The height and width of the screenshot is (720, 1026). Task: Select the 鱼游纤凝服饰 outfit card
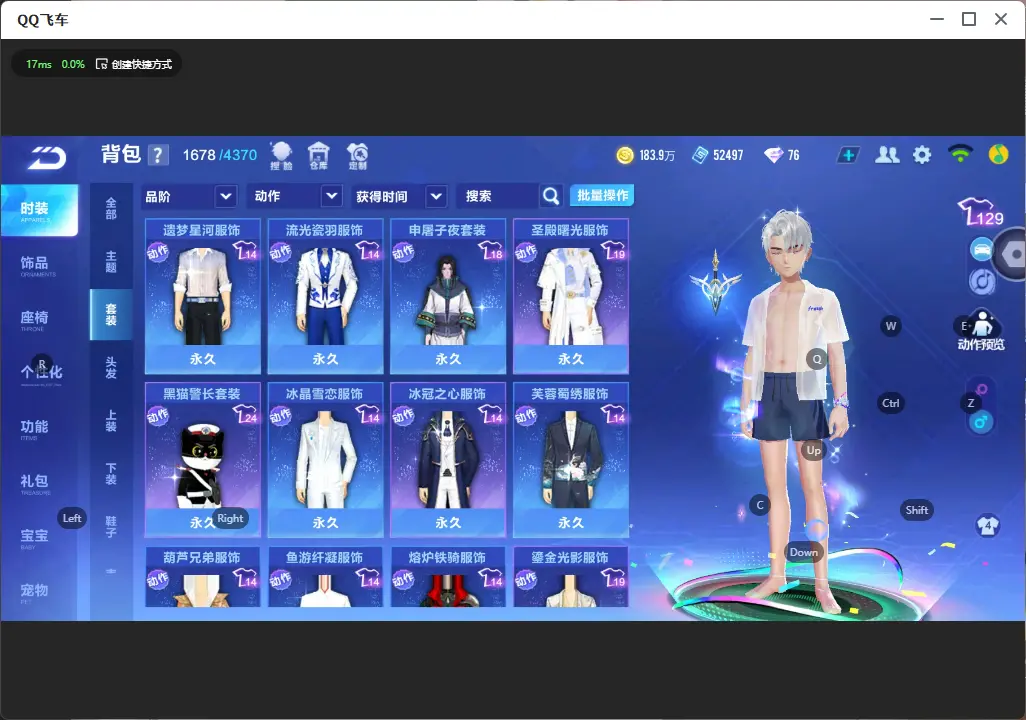click(325, 577)
